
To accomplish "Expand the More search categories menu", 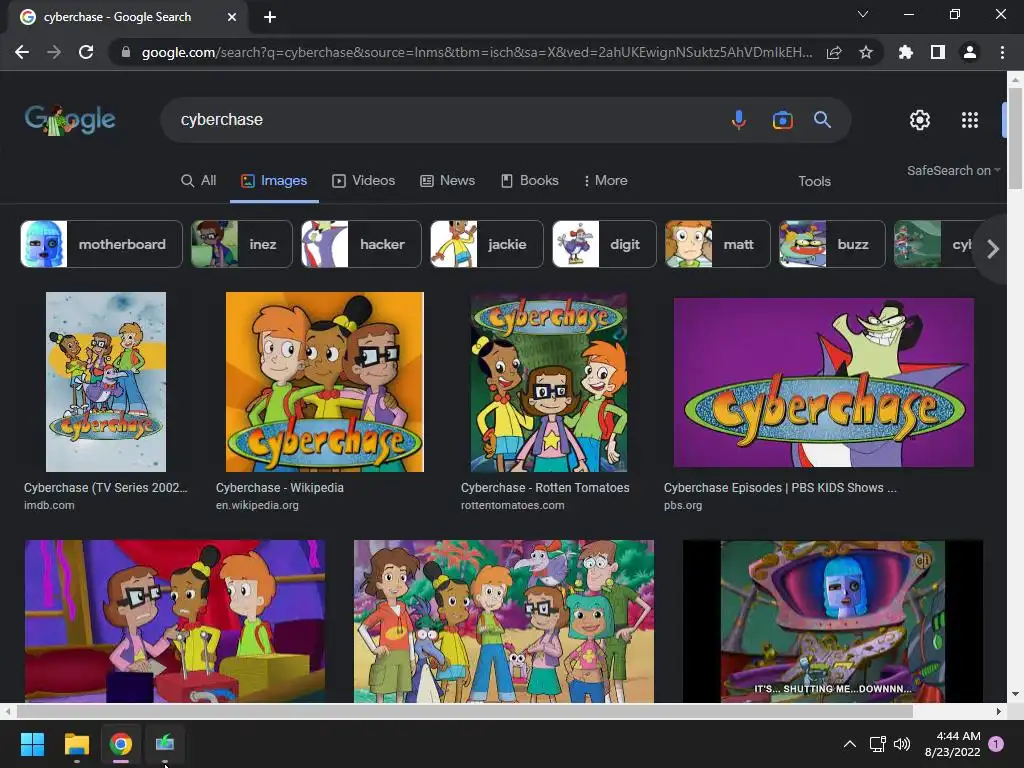I will pyautogui.click(x=605, y=181).
